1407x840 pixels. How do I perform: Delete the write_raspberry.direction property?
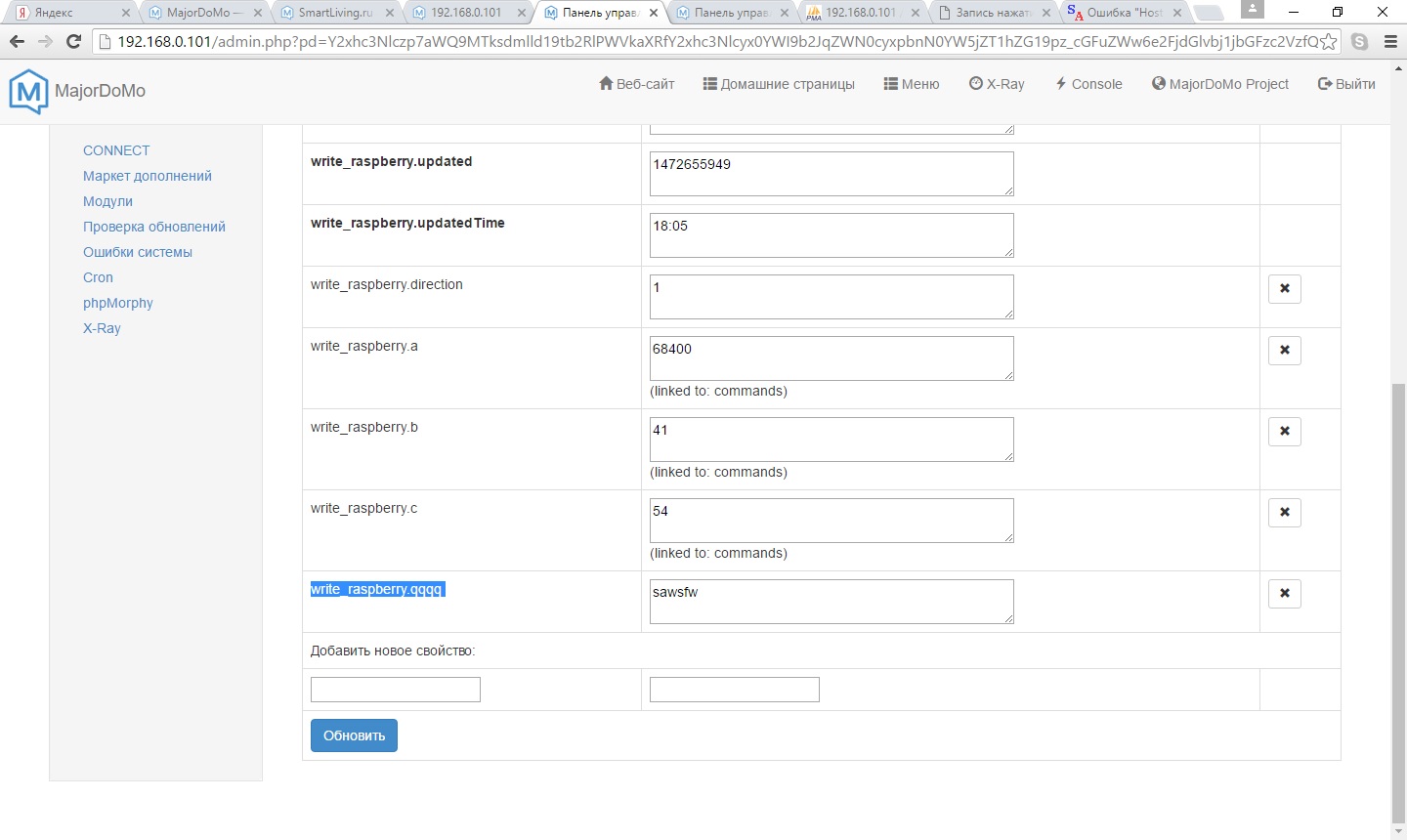[x=1285, y=288]
